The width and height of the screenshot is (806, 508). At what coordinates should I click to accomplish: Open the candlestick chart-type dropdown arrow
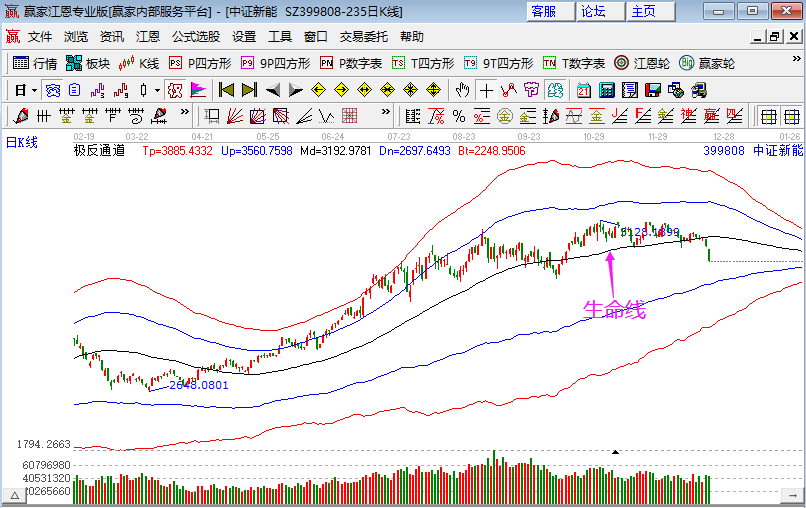coord(157,90)
